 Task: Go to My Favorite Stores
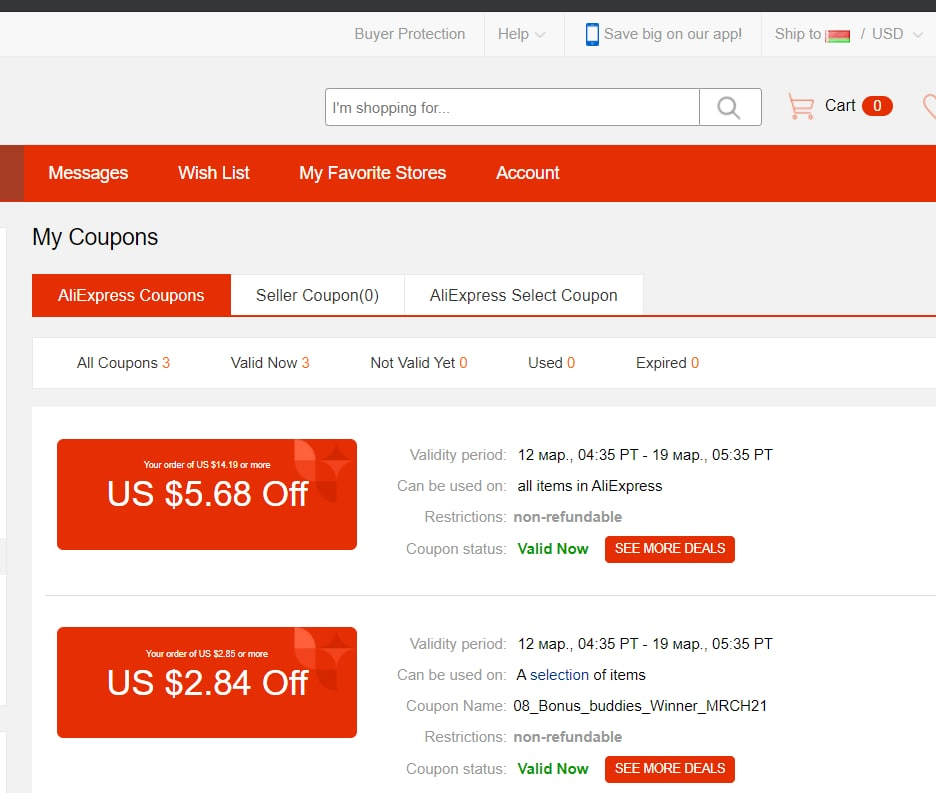coord(372,173)
